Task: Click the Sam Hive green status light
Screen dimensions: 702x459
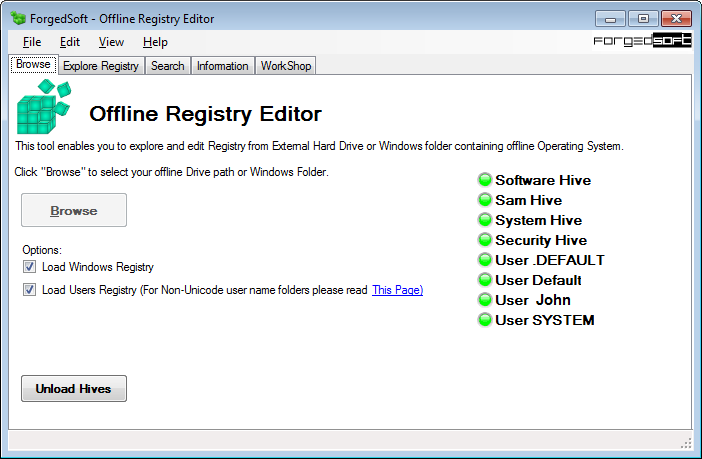Action: point(485,200)
